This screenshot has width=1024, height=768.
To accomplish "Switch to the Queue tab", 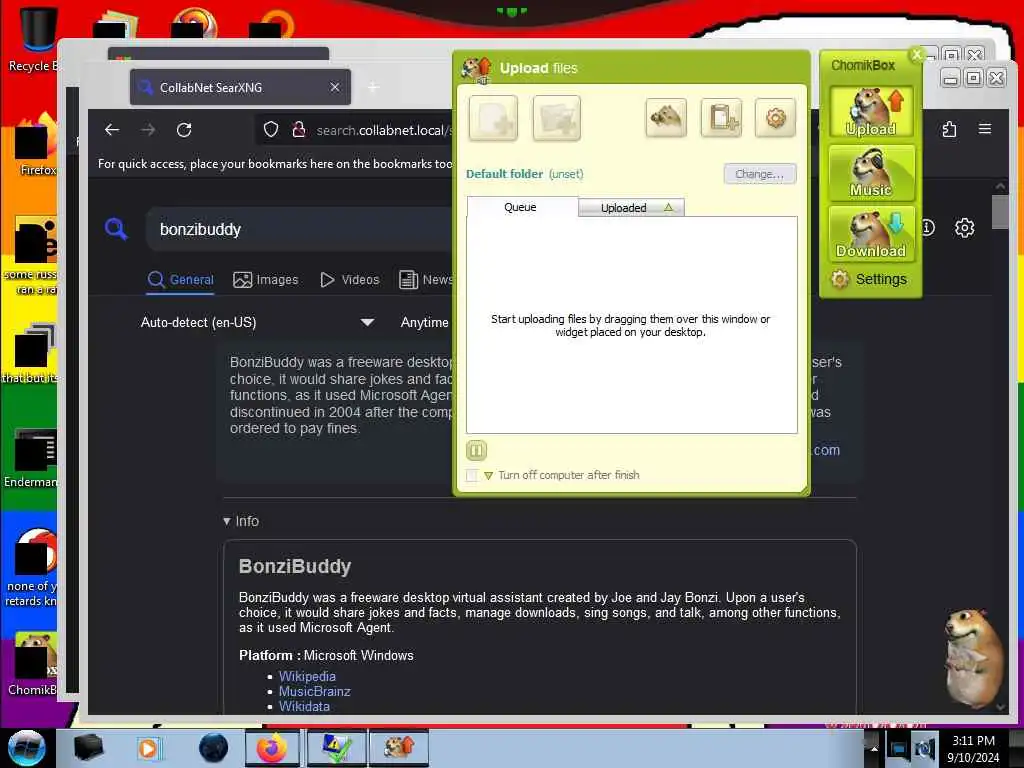I will click(x=520, y=207).
